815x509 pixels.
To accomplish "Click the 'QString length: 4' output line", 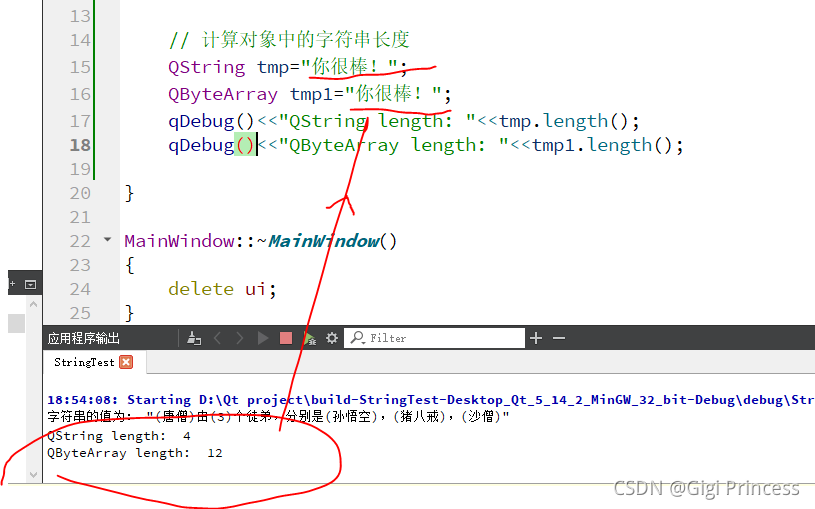I will click(x=119, y=436).
